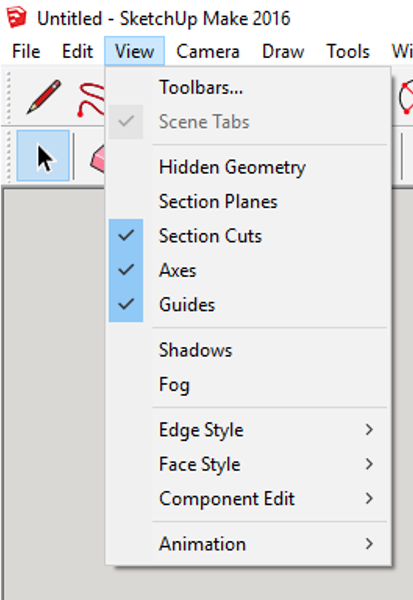Activate the Select arrow tool

click(x=43, y=155)
